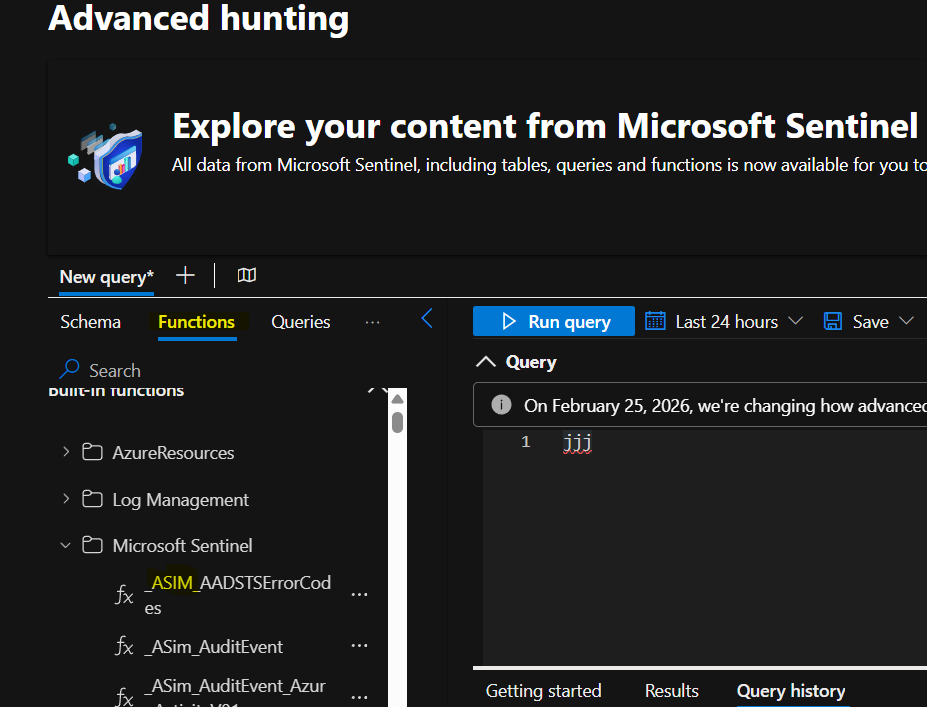
Task: Click line number 1 in the editor
Action: click(526, 442)
